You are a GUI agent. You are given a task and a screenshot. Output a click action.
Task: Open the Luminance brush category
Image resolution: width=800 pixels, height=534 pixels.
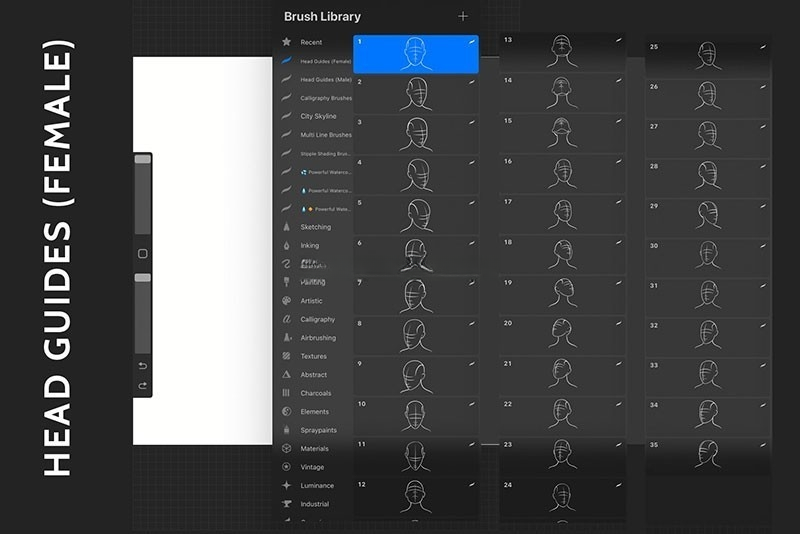tap(317, 486)
